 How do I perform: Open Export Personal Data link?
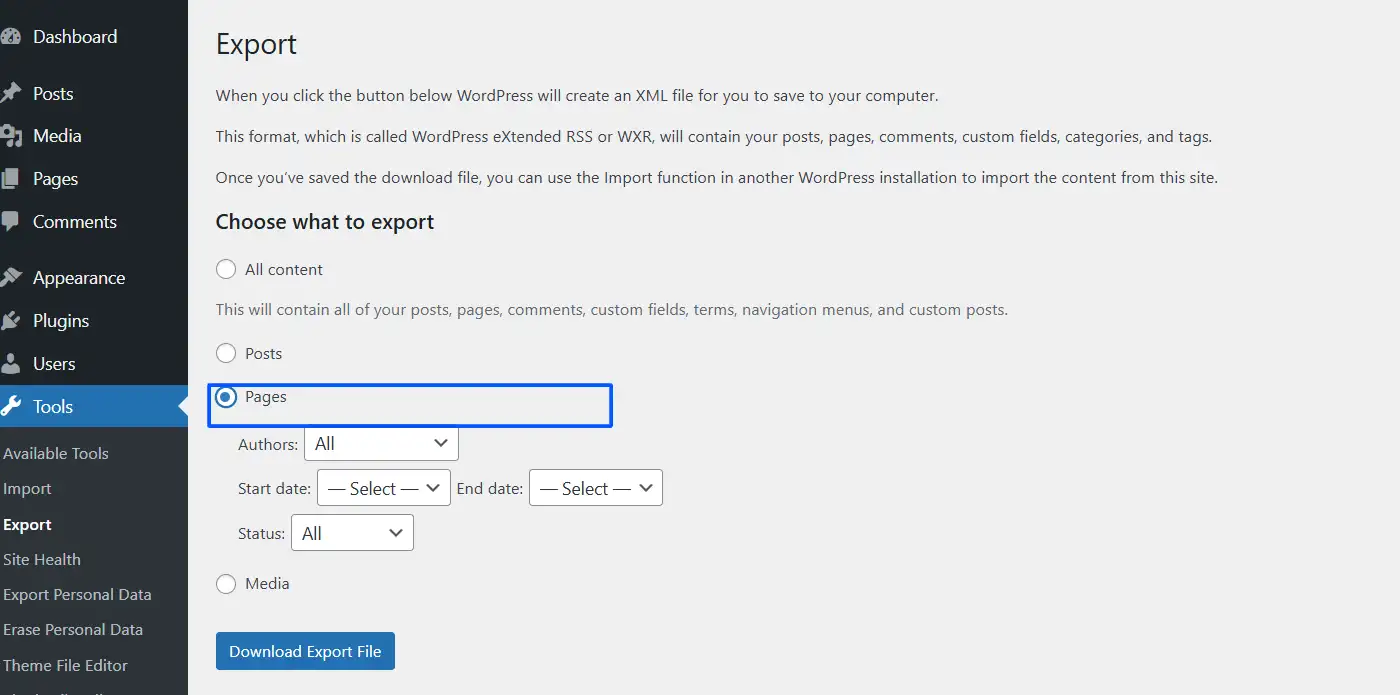tap(77, 594)
